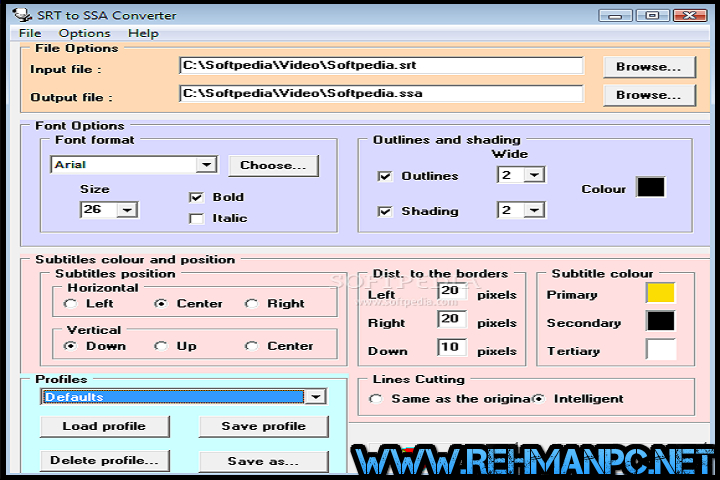Open the Options menu
The width and height of the screenshot is (720, 480).
(x=84, y=33)
